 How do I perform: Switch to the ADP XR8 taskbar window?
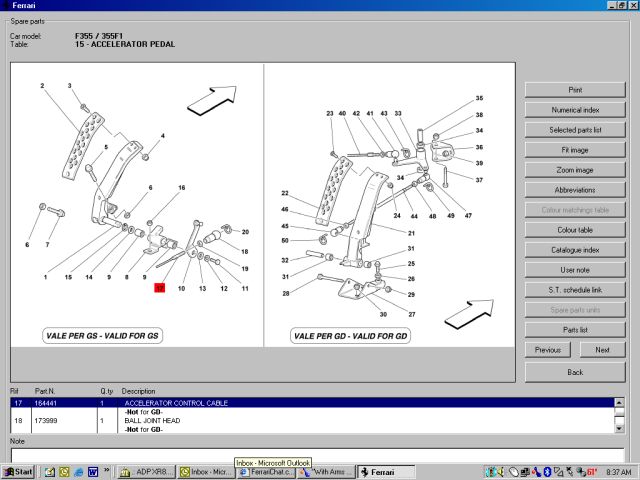click(x=146, y=472)
